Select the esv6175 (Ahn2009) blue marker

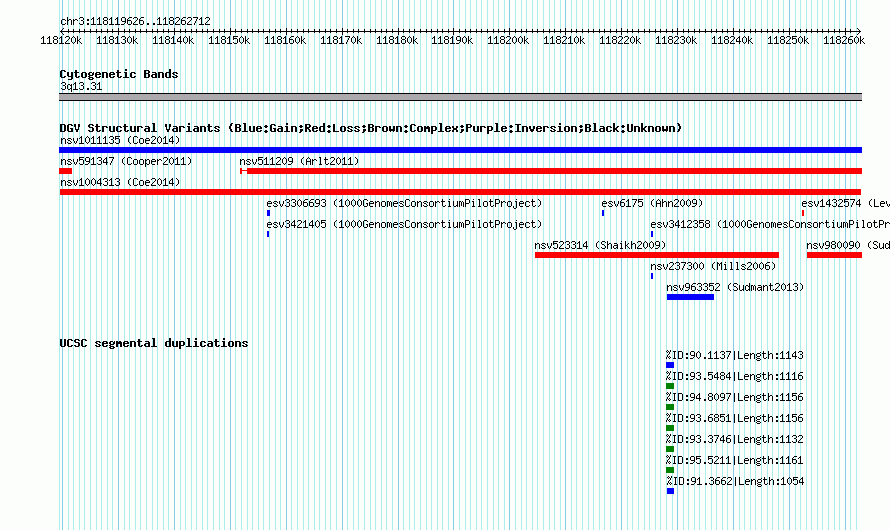(x=603, y=213)
